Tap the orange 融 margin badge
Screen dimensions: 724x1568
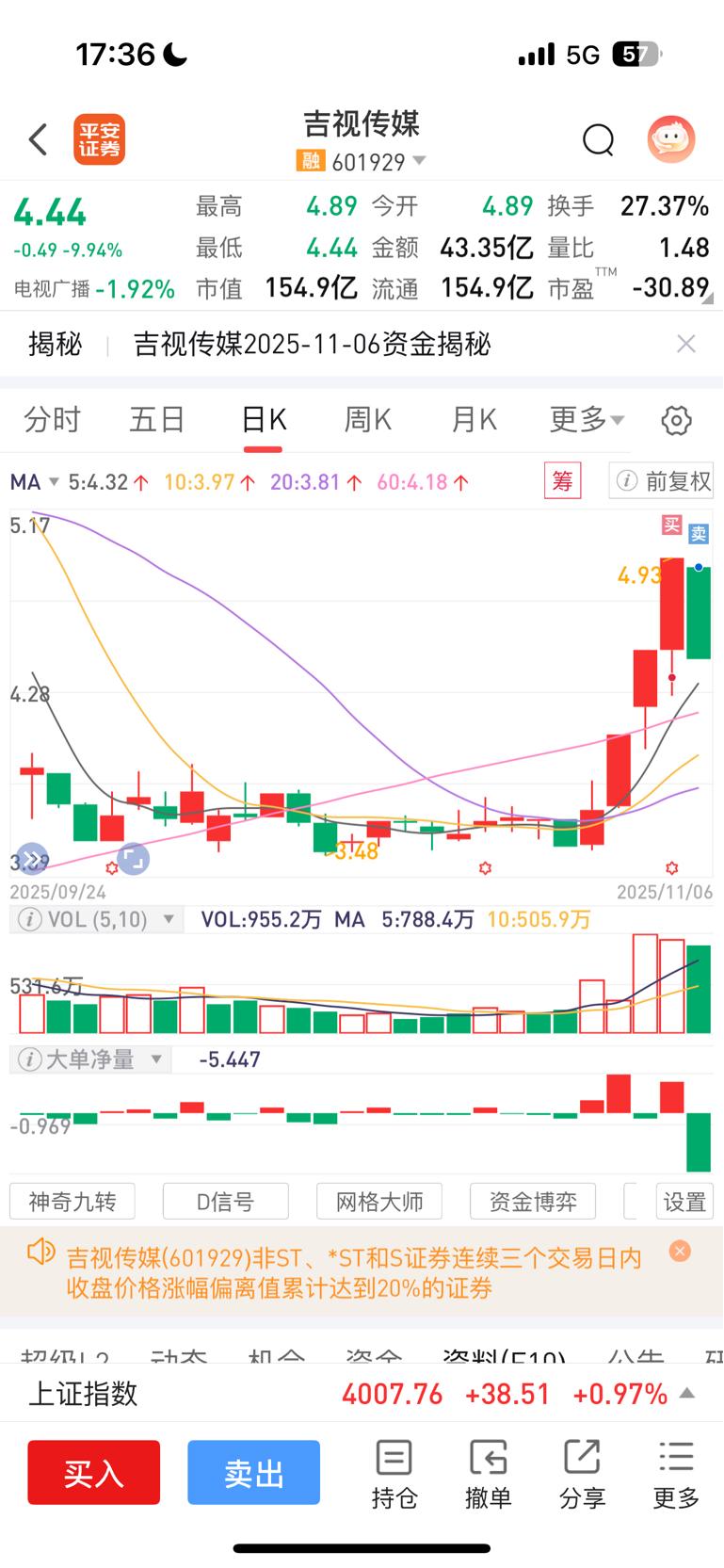311,161
